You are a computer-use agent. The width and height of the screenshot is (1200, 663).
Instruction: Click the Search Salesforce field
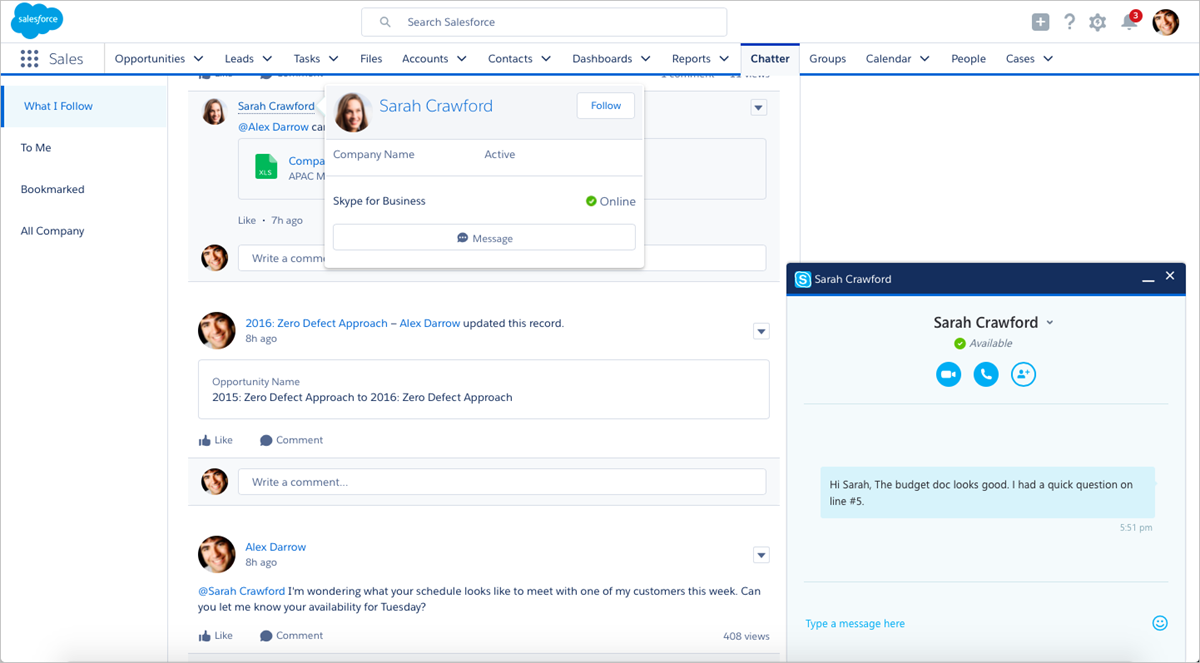(544, 22)
